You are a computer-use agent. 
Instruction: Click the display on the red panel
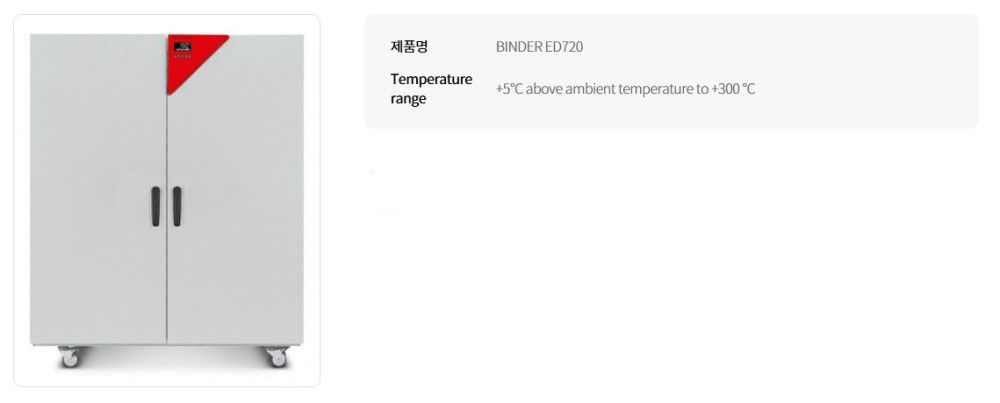point(181,45)
